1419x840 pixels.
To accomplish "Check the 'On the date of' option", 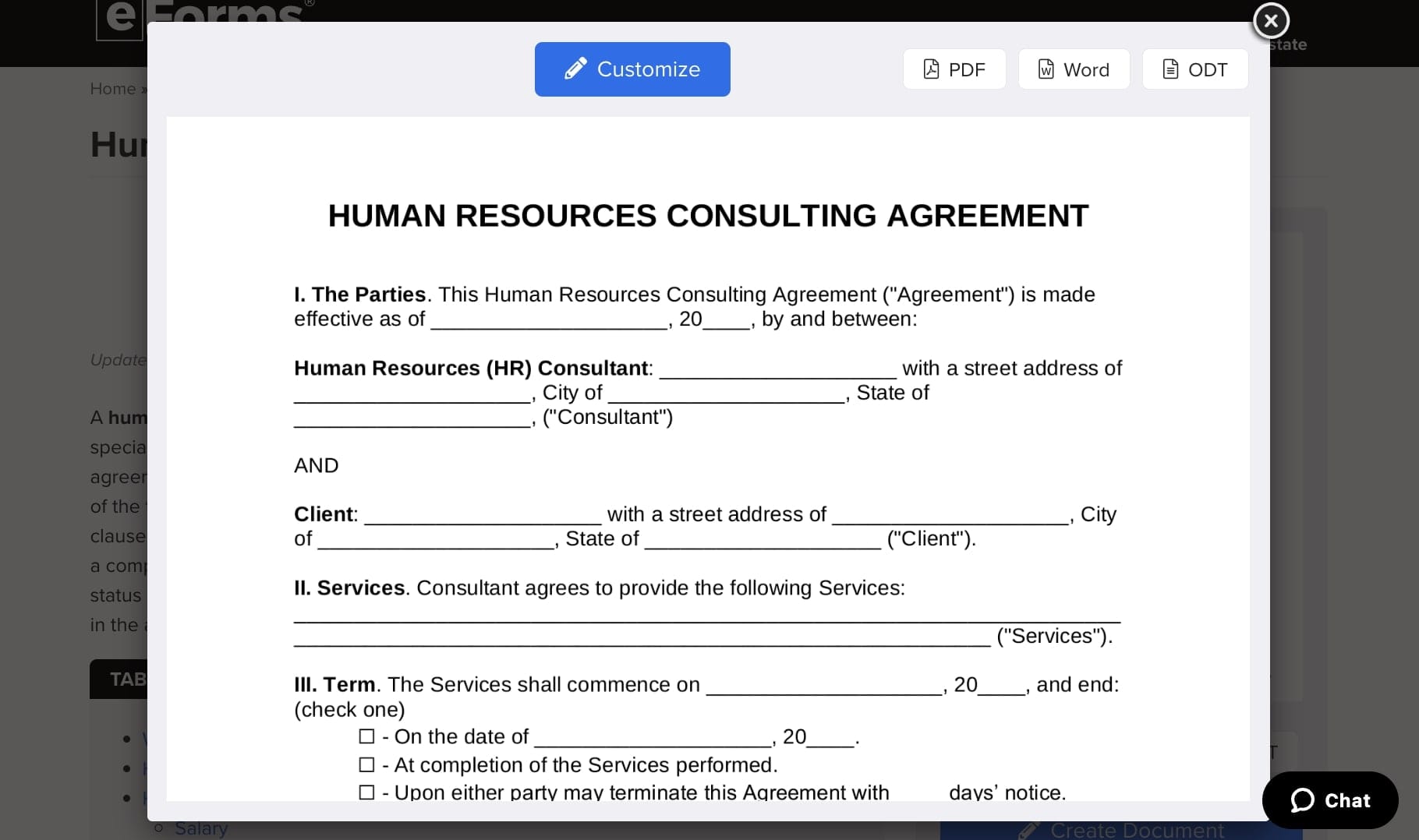I will 367,736.
